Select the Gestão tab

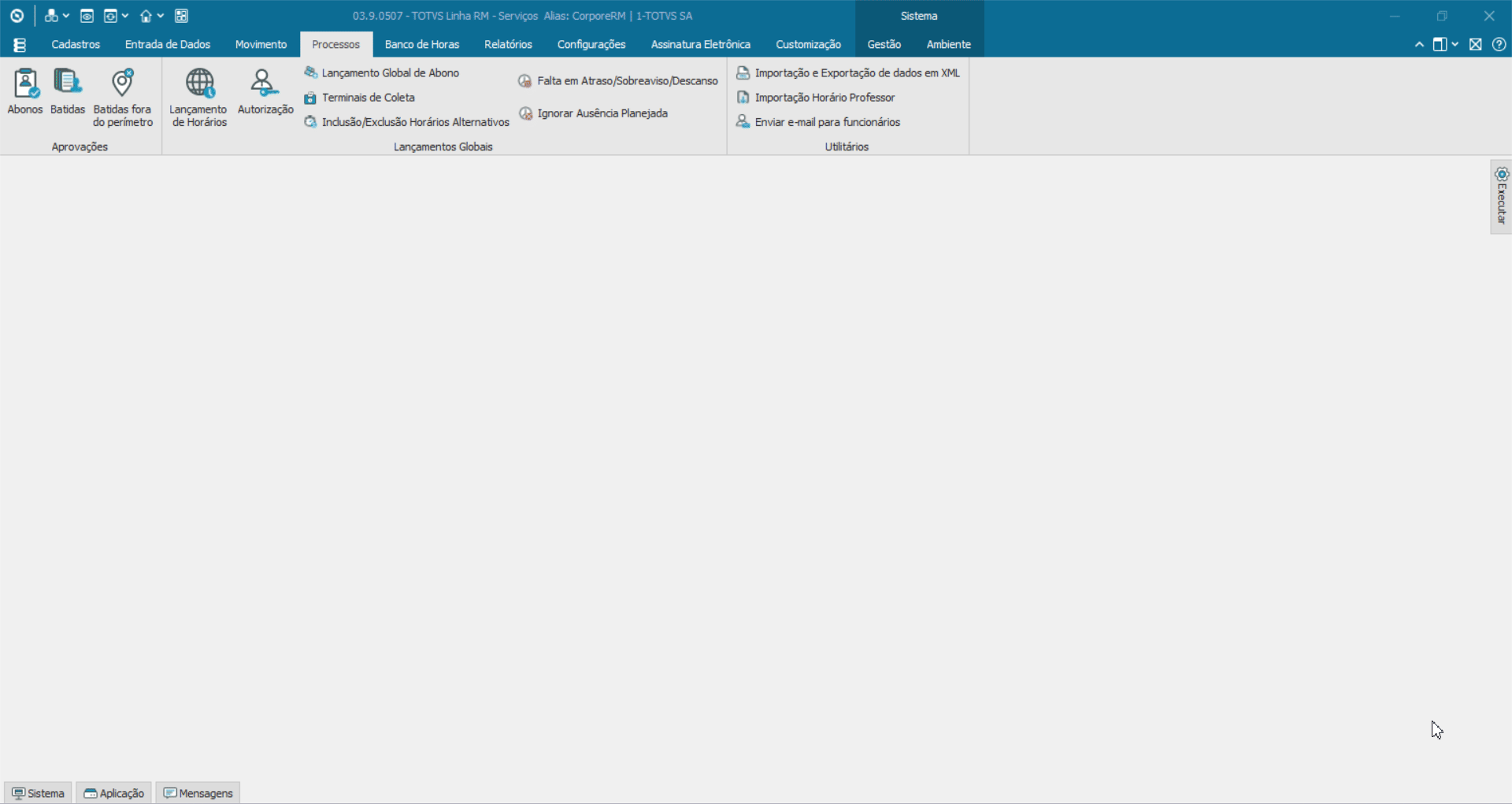tap(884, 44)
